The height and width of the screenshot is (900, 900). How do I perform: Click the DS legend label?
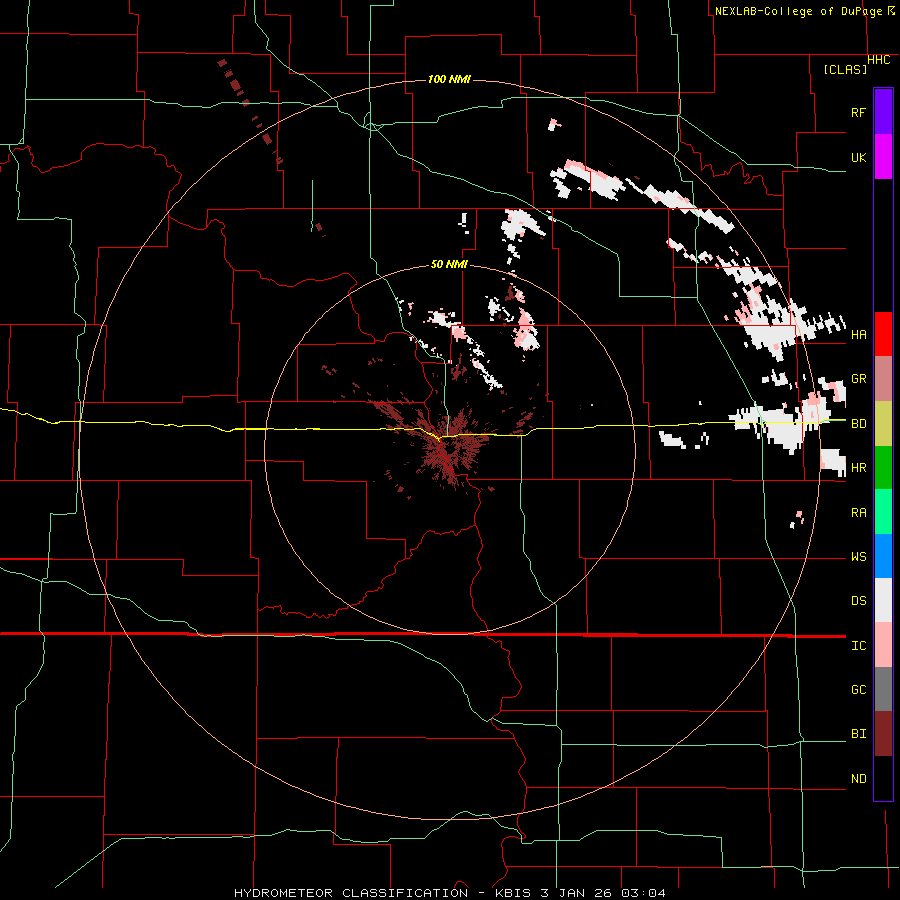coord(858,601)
